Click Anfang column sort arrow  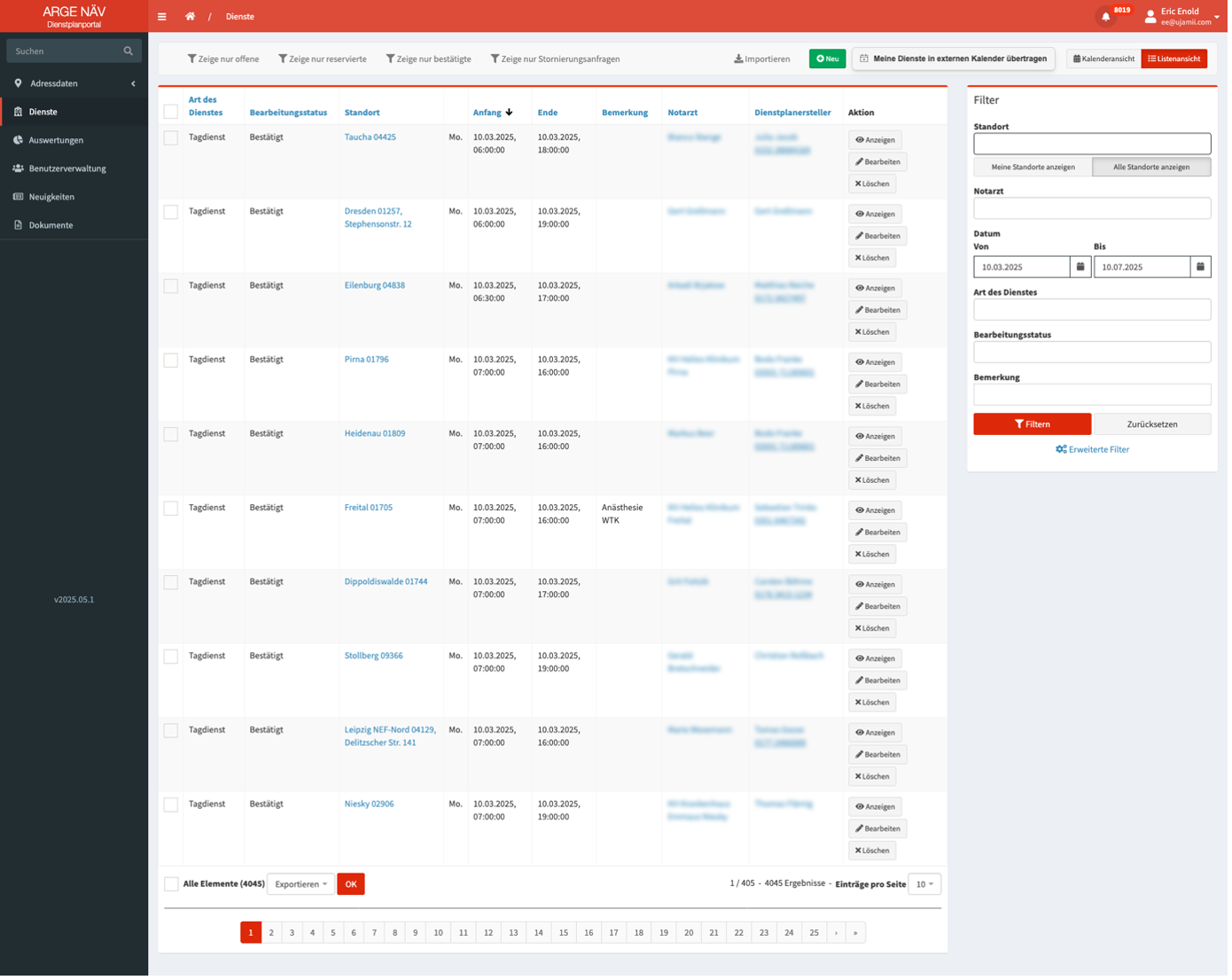click(x=510, y=113)
